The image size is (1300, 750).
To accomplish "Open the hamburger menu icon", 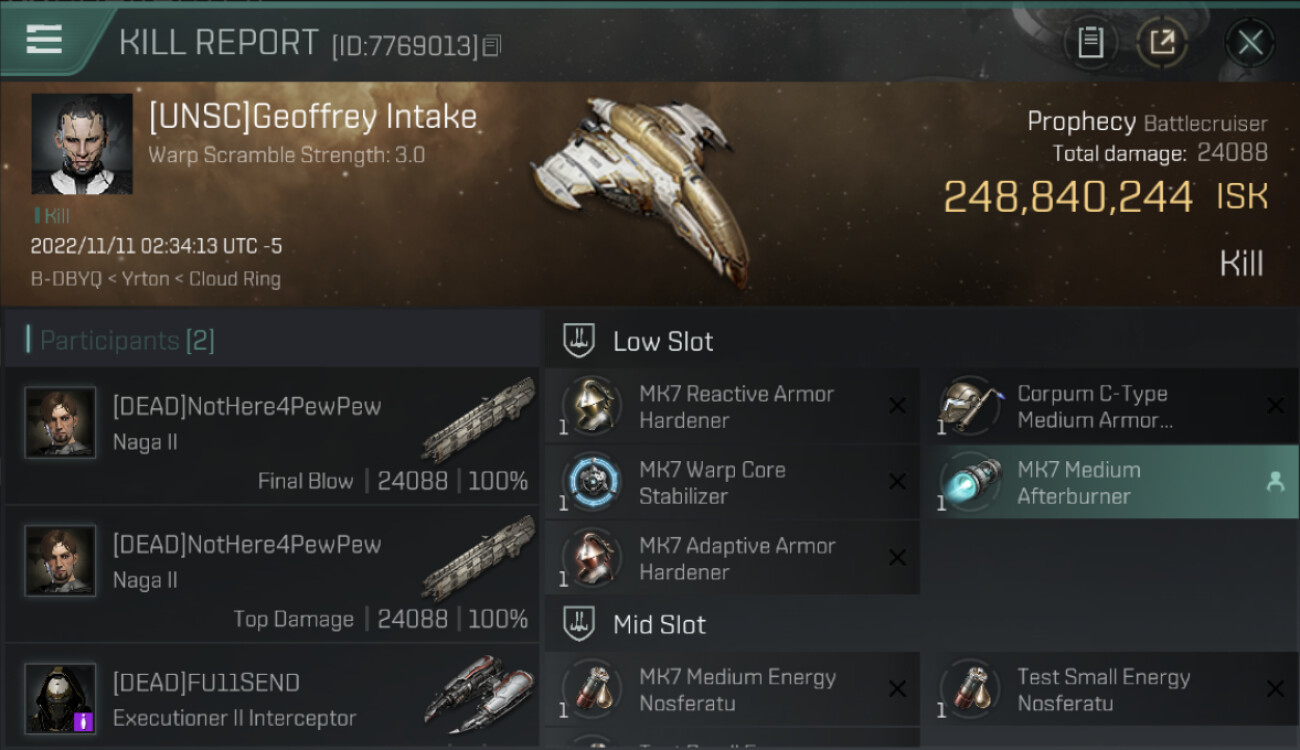I will [44, 39].
